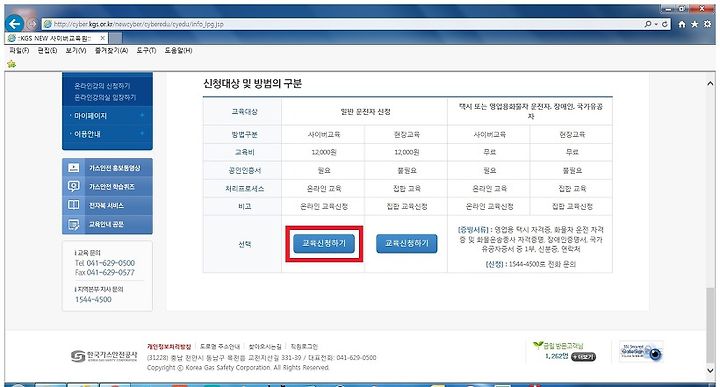The width and height of the screenshot is (720, 387).
Task: Click the 1544-4500 sidebar phone number
Action: coord(93,299)
